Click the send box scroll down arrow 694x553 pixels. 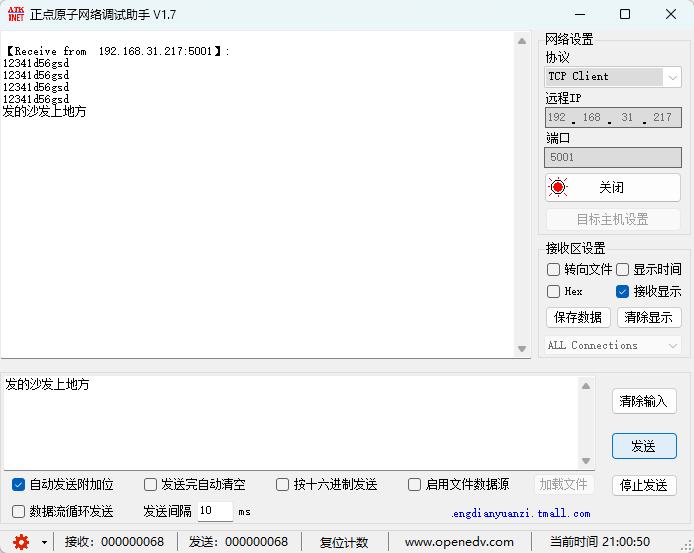tap(586, 461)
